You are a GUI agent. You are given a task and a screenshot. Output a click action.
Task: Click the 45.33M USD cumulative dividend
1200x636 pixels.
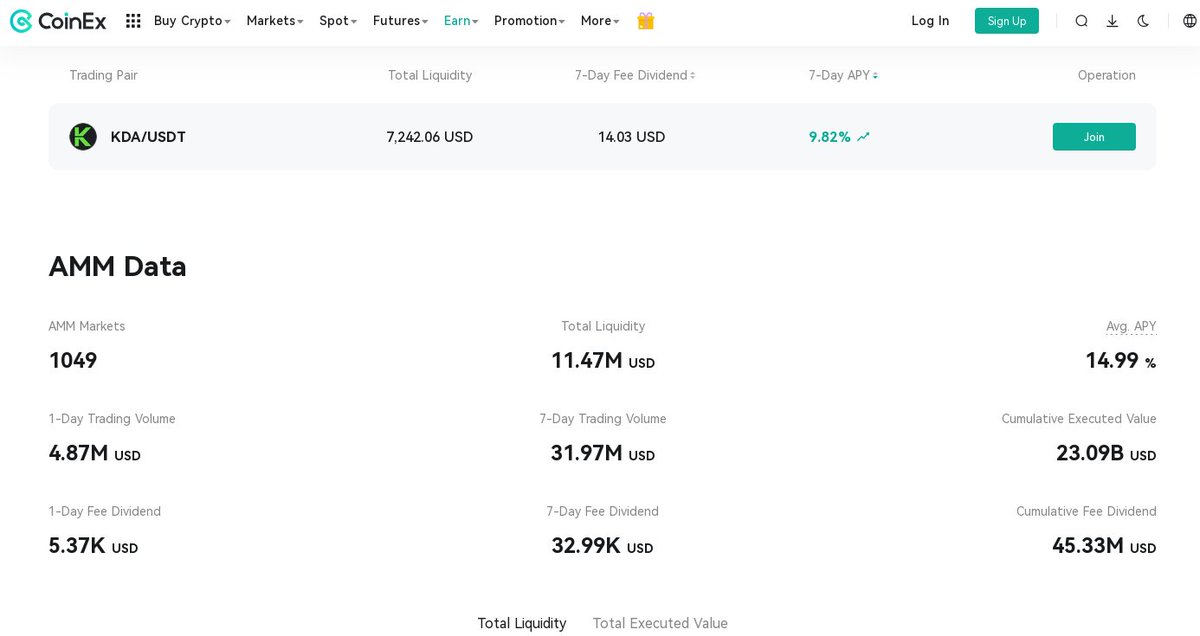click(x=1104, y=546)
